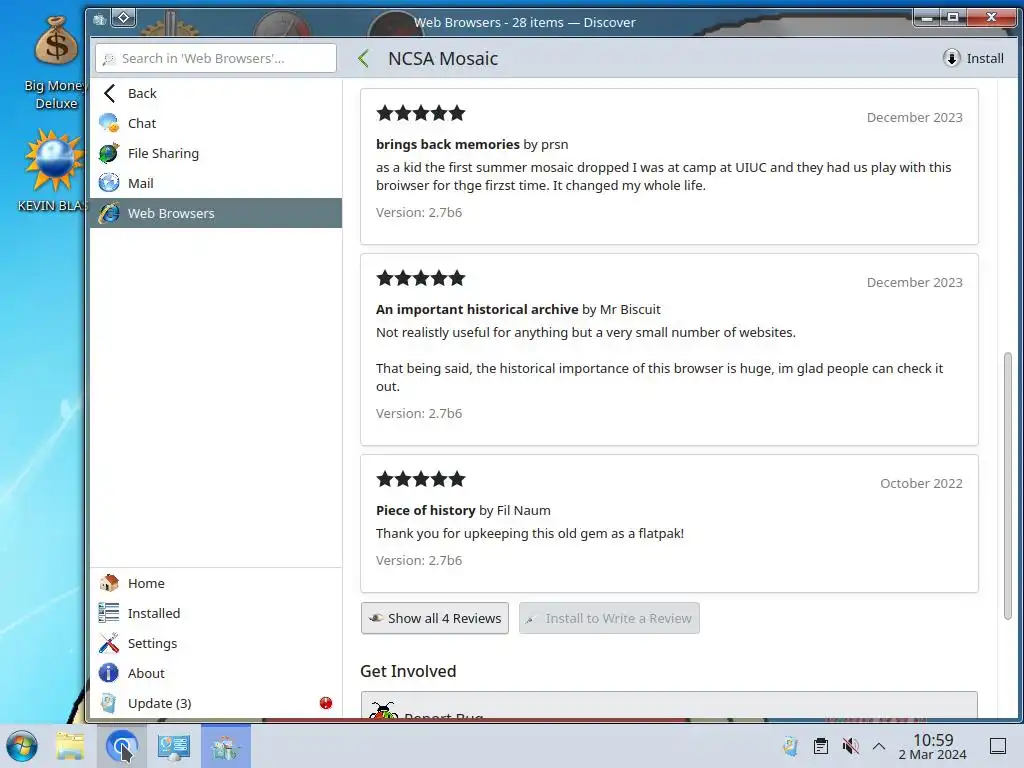Click the Settings tools icon

[x=109, y=643]
